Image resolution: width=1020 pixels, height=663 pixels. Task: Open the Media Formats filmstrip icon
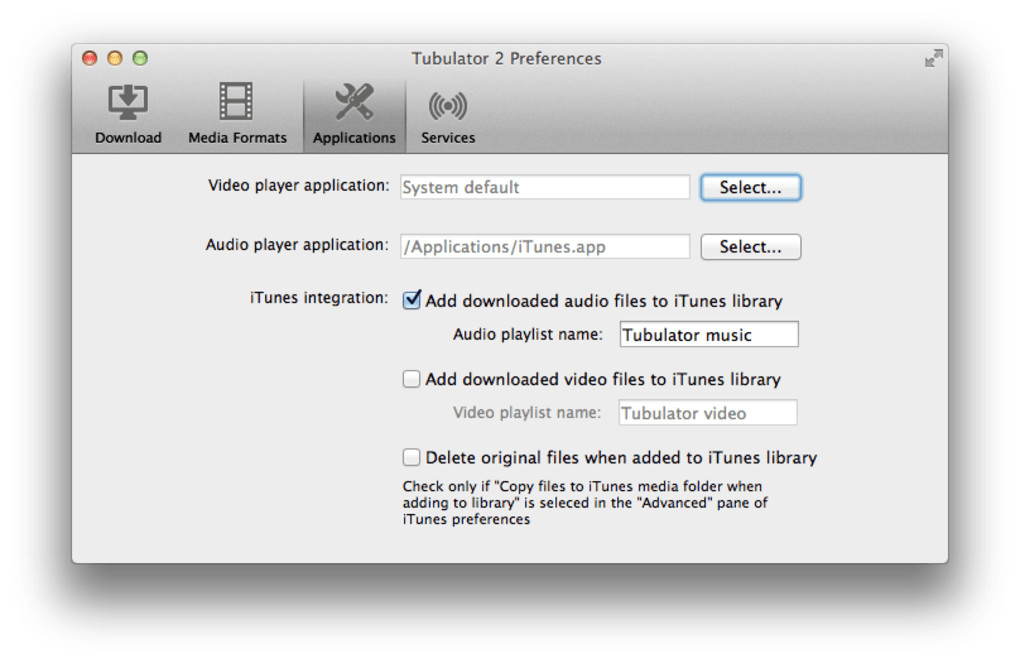point(236,103)
